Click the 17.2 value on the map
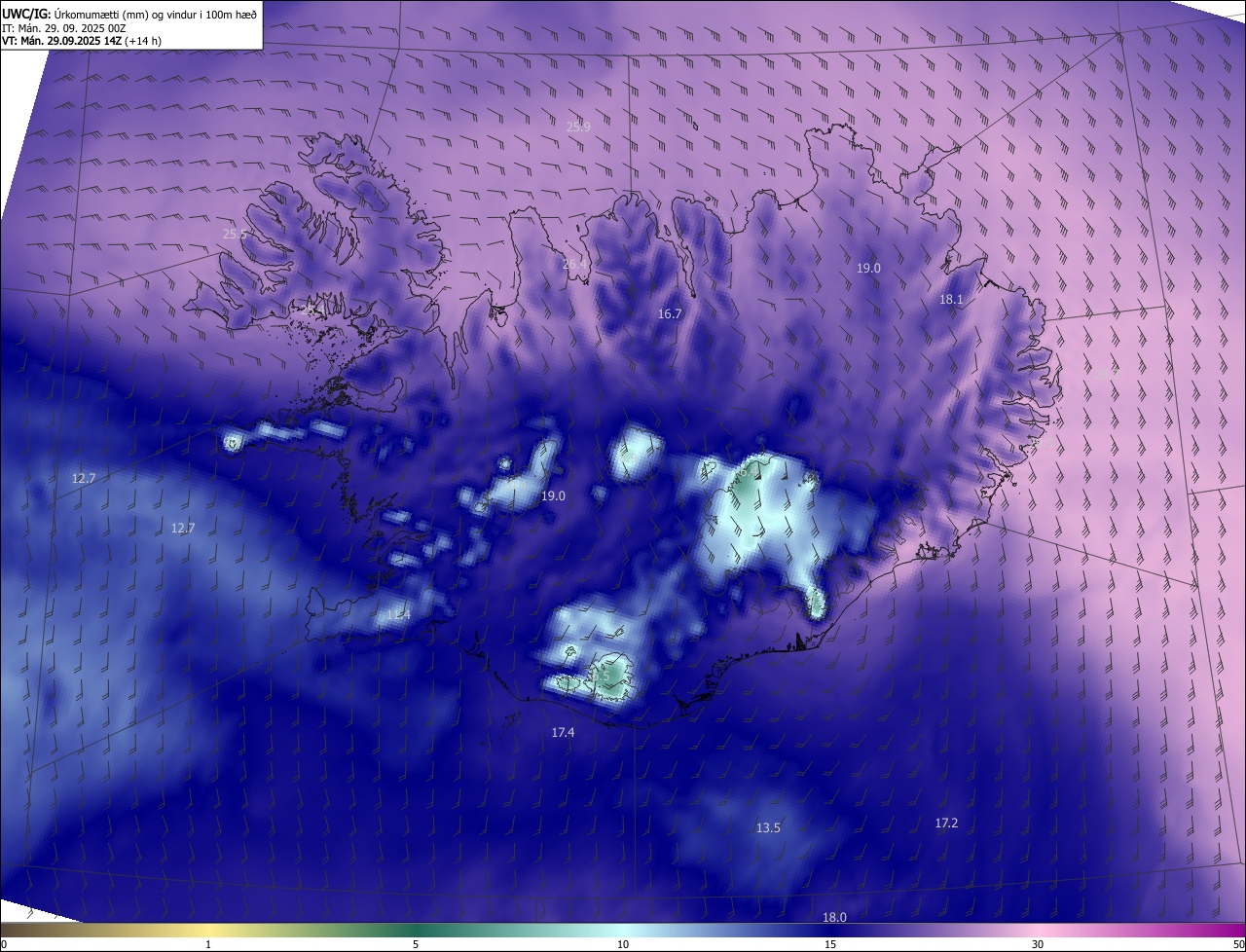Image resolution: width=1246 pixels, height=952 pixels. point(946,823)
